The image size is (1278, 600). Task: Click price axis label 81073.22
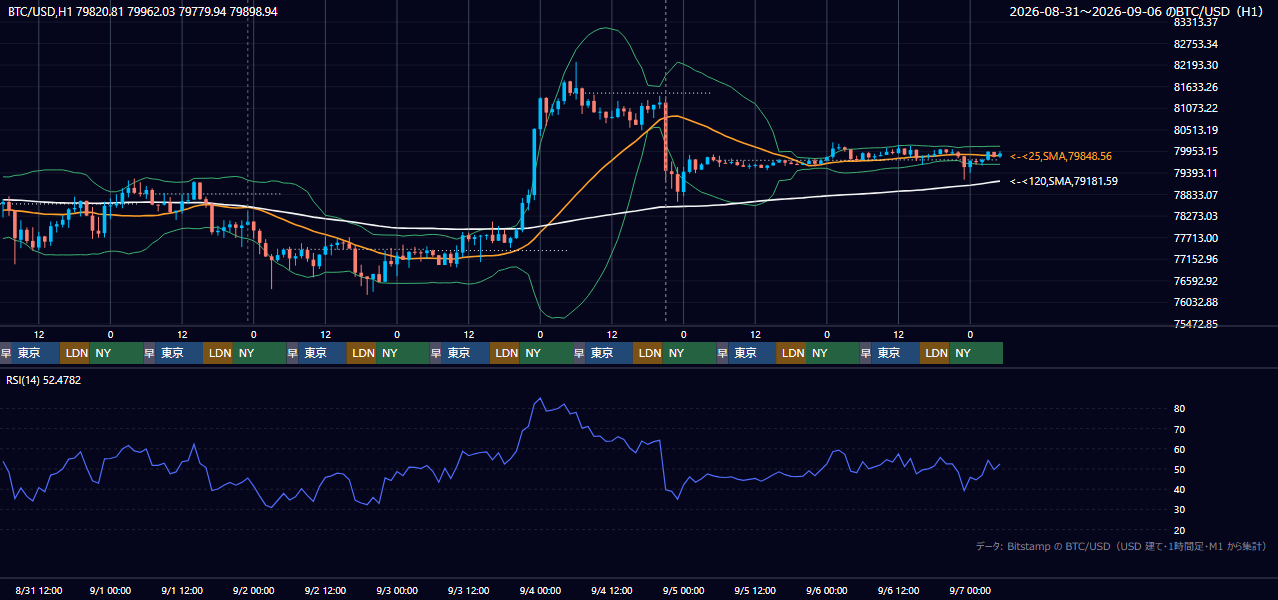click(1195, 108)
